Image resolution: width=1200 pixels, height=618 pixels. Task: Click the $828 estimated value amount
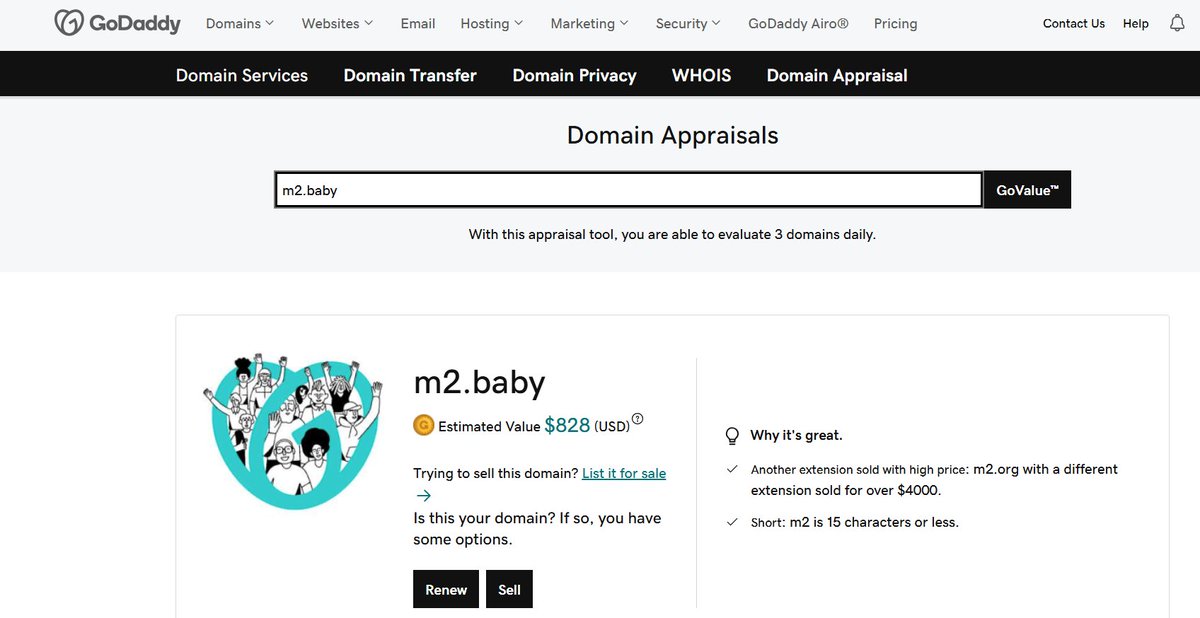567,425
